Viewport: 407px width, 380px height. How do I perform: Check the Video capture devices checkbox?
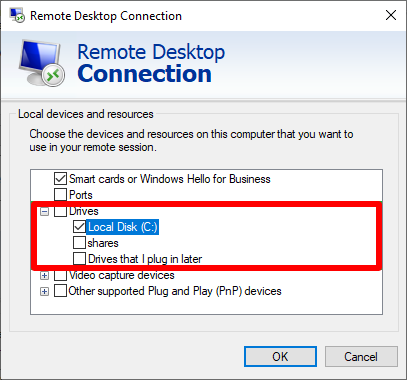[60, 275]
